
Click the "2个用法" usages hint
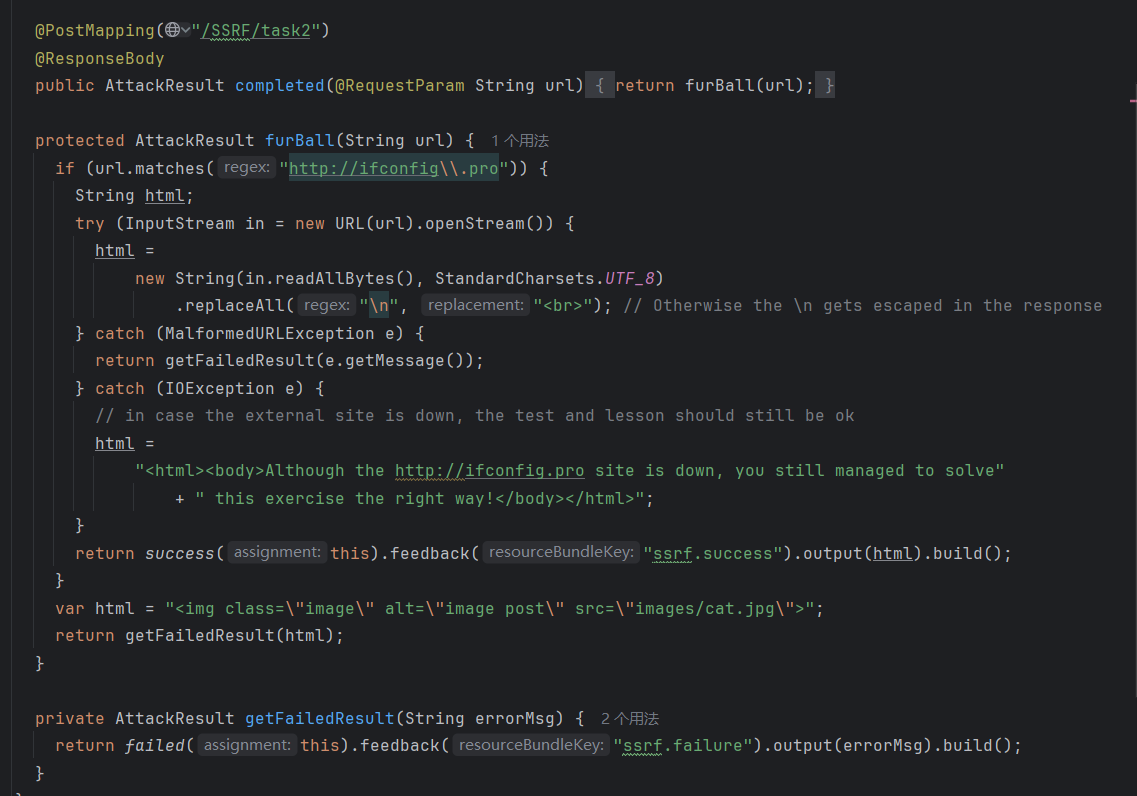click(x=629, y=718)
